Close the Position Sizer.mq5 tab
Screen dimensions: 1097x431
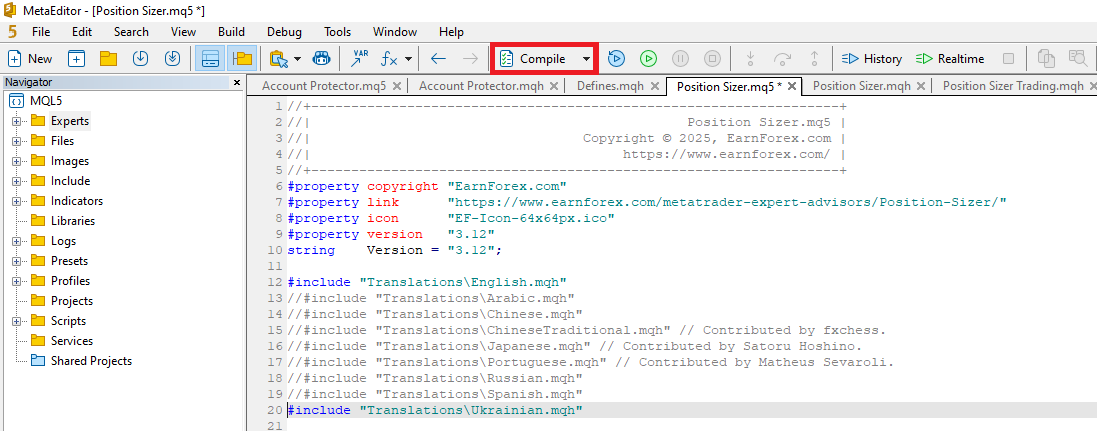(792, 86)
